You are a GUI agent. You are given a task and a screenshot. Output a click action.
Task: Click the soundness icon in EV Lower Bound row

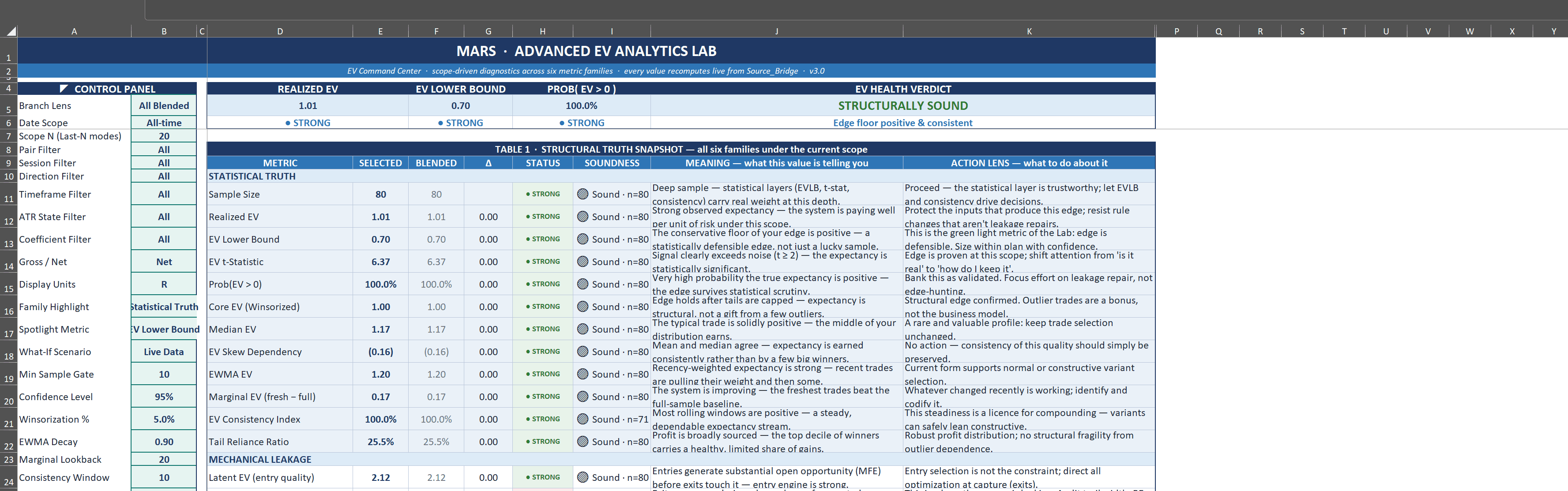(583, 239)
